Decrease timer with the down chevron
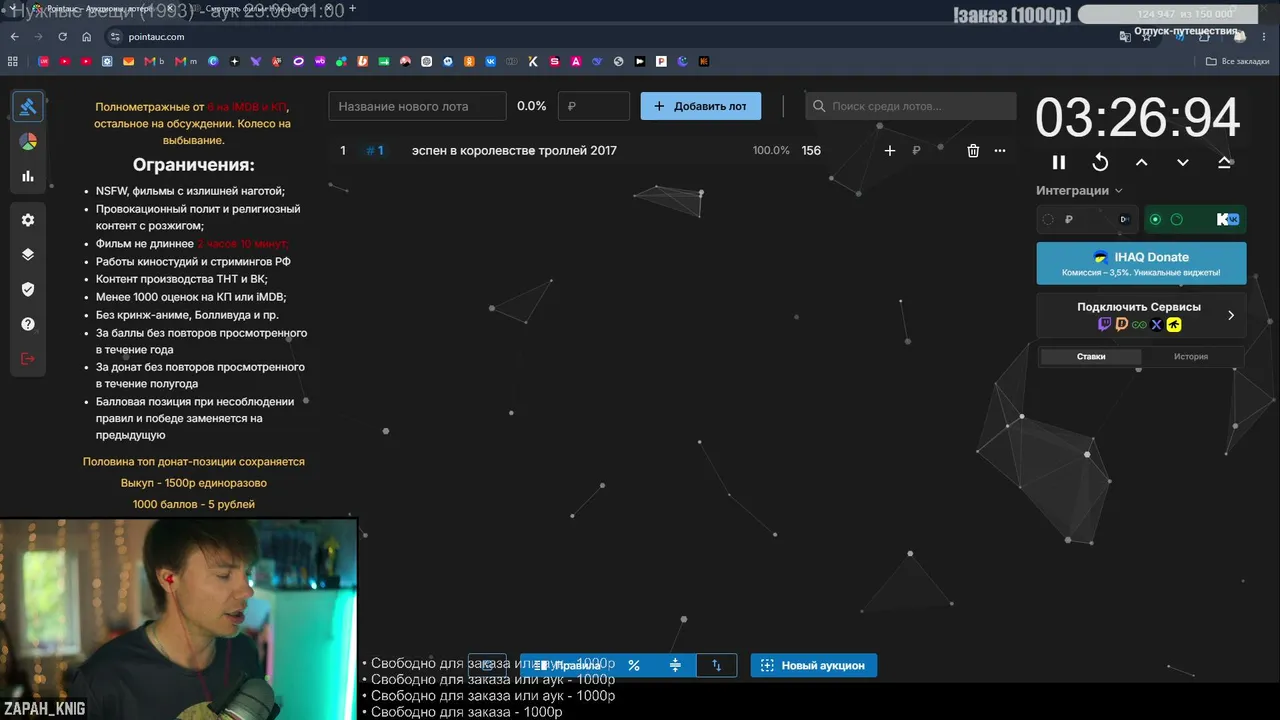The height and width of the screenshot is (720, 1280). pyautogui.click(x=1183, y=162)
